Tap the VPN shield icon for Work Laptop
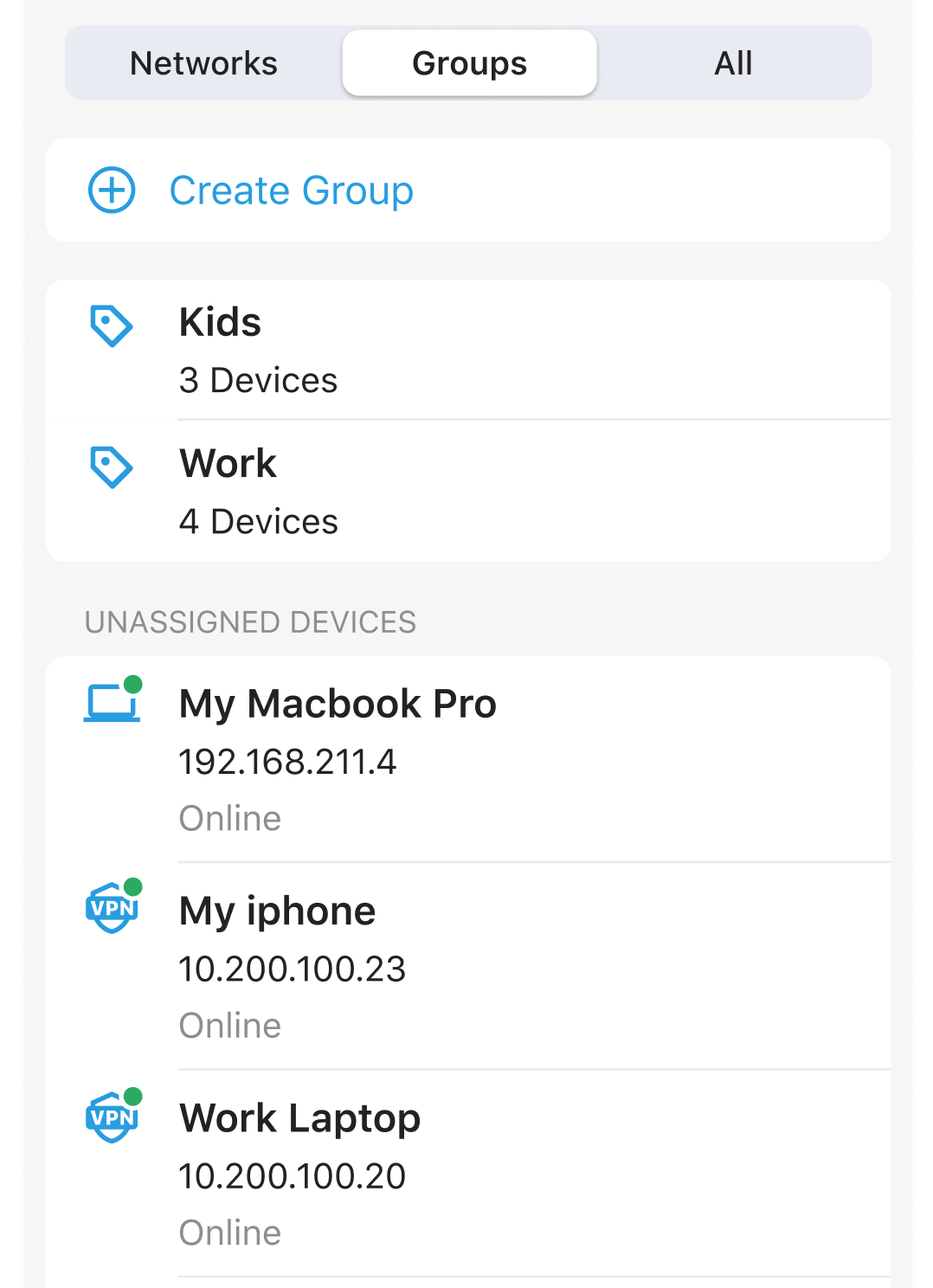Screen dimensions: 933x1288 coord(113,1116)
